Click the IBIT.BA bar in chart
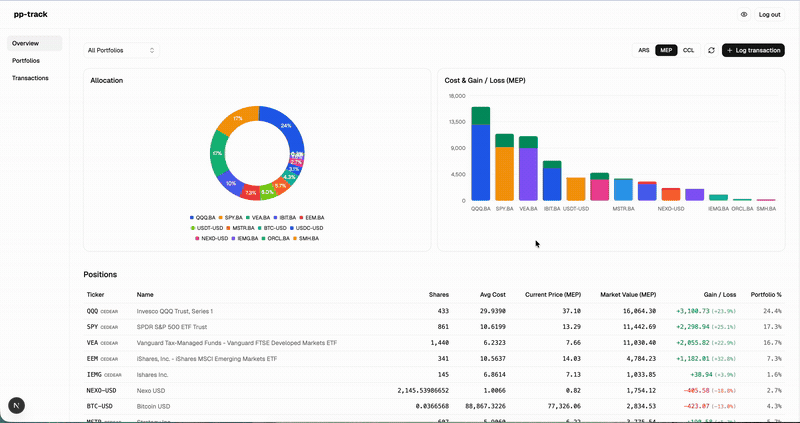The width and height of the screenshot is (800, 423). coord(552,181)
